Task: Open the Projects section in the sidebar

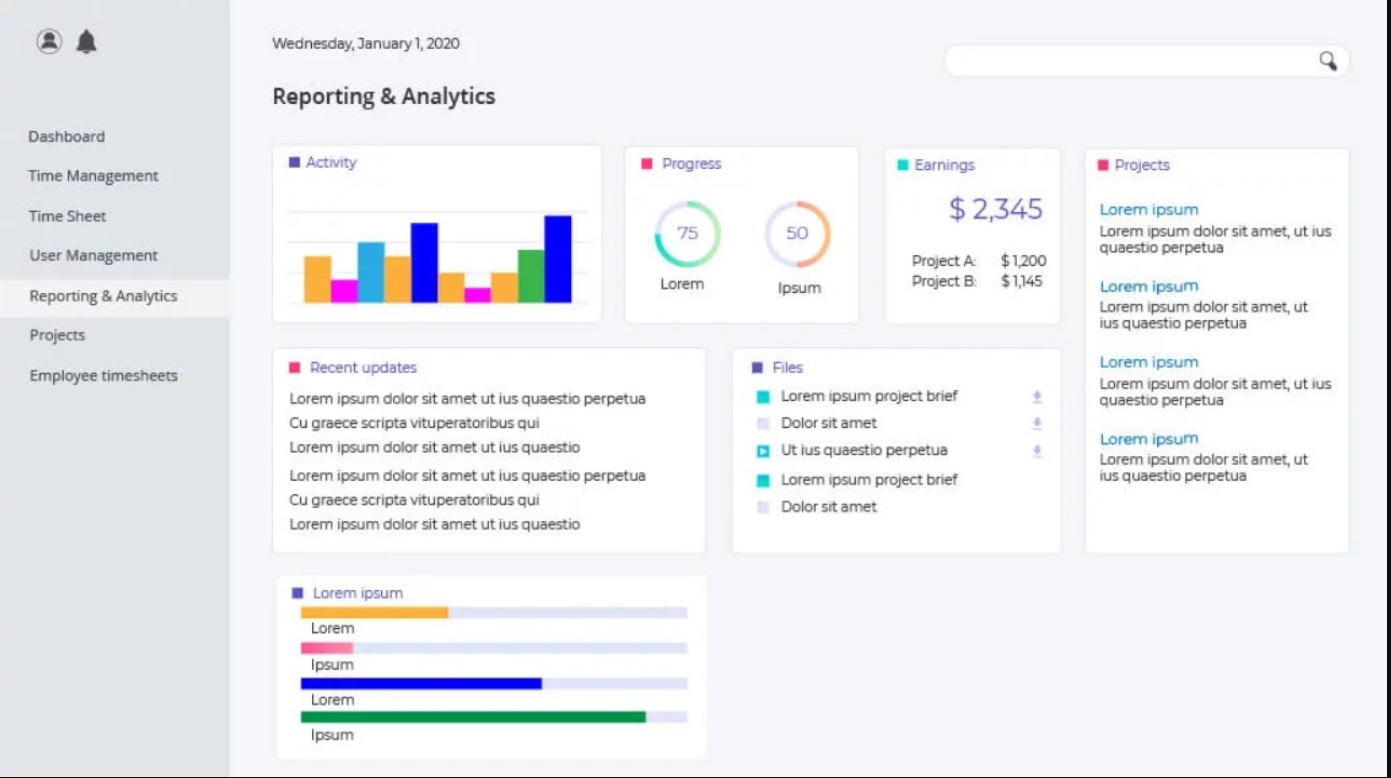Action: (57, 335)
